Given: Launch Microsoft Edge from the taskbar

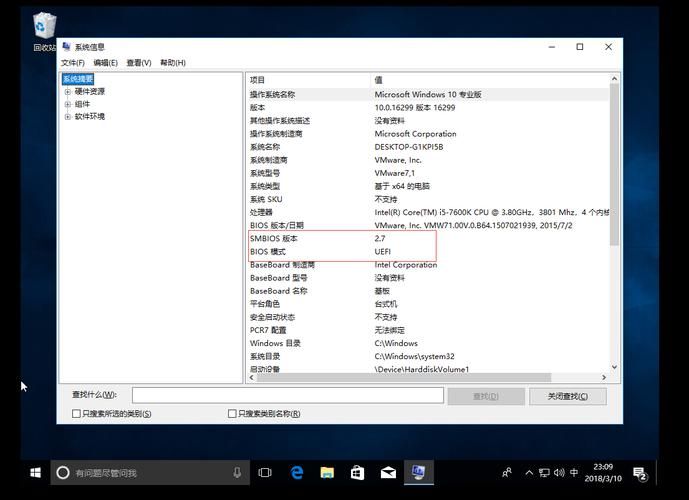Looking at the screenshot, I should (297, 472).
